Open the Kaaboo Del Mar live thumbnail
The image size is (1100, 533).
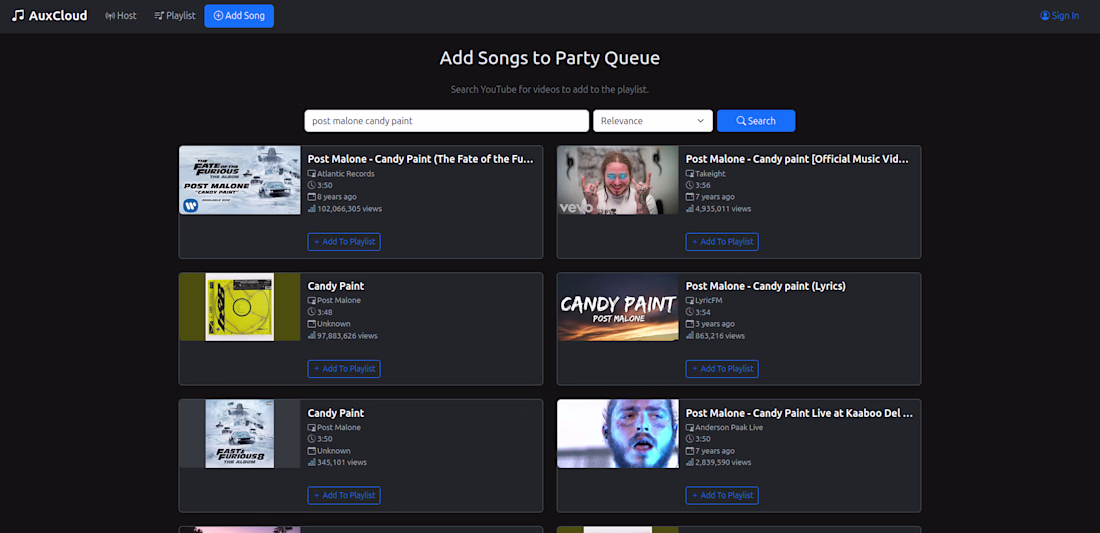point(618,434)
